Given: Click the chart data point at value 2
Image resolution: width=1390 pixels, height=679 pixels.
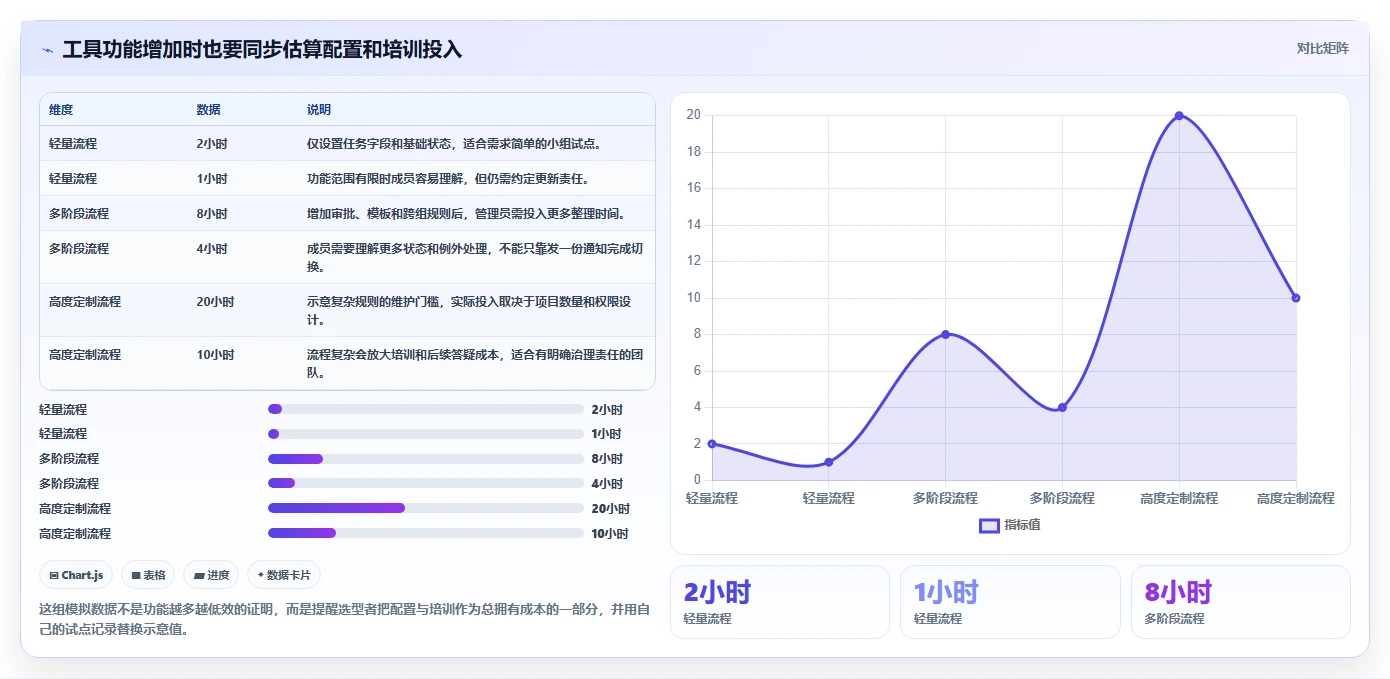Looking at the screenshot, I should coord(711,444).
